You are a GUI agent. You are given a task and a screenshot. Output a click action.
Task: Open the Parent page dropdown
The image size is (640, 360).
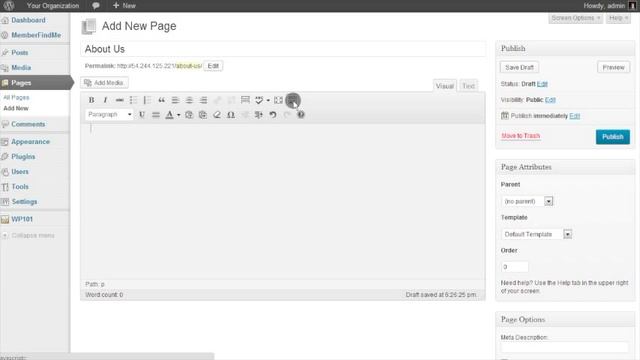pos(527,201)
